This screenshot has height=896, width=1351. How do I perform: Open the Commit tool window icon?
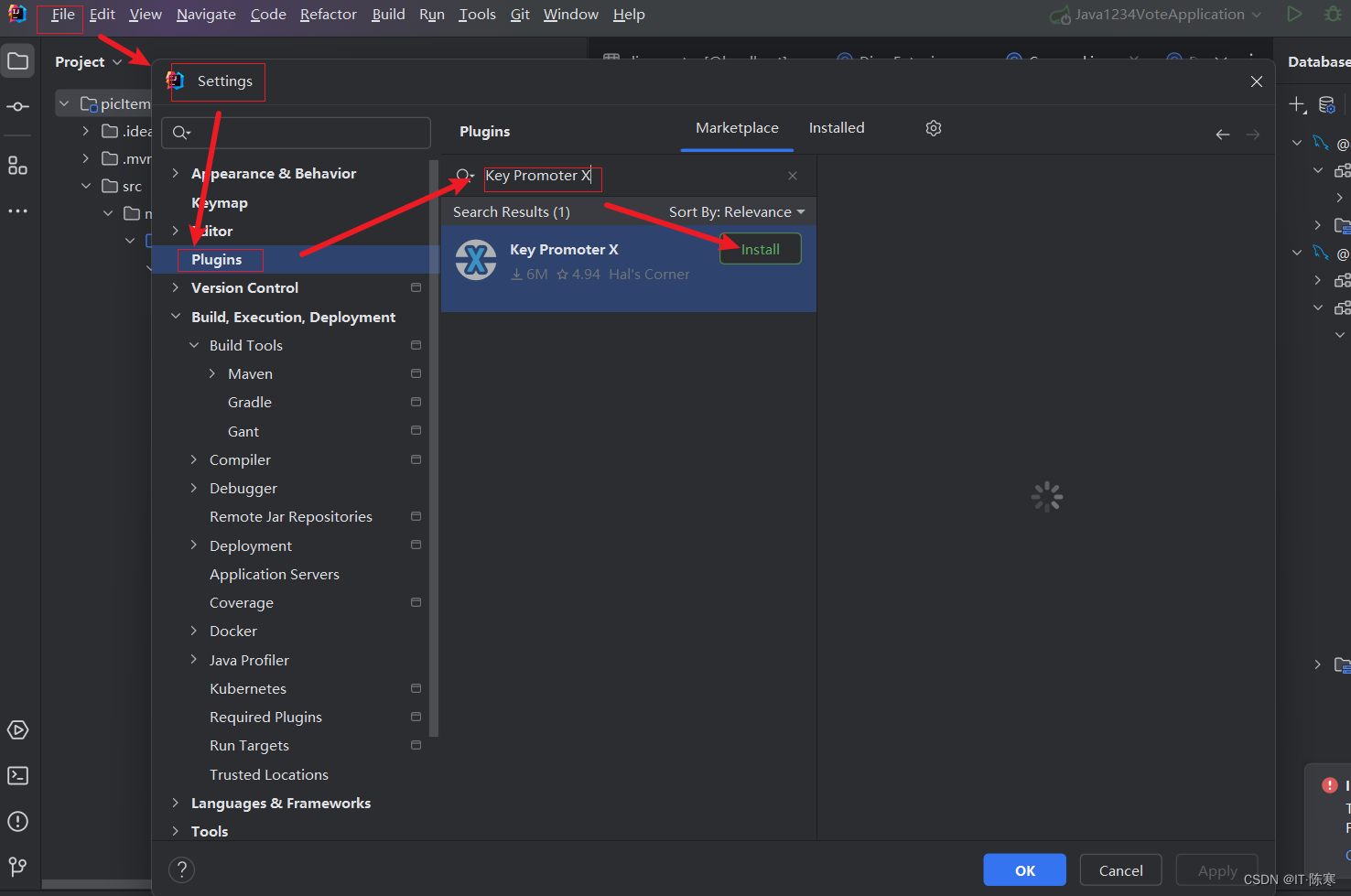17,106
